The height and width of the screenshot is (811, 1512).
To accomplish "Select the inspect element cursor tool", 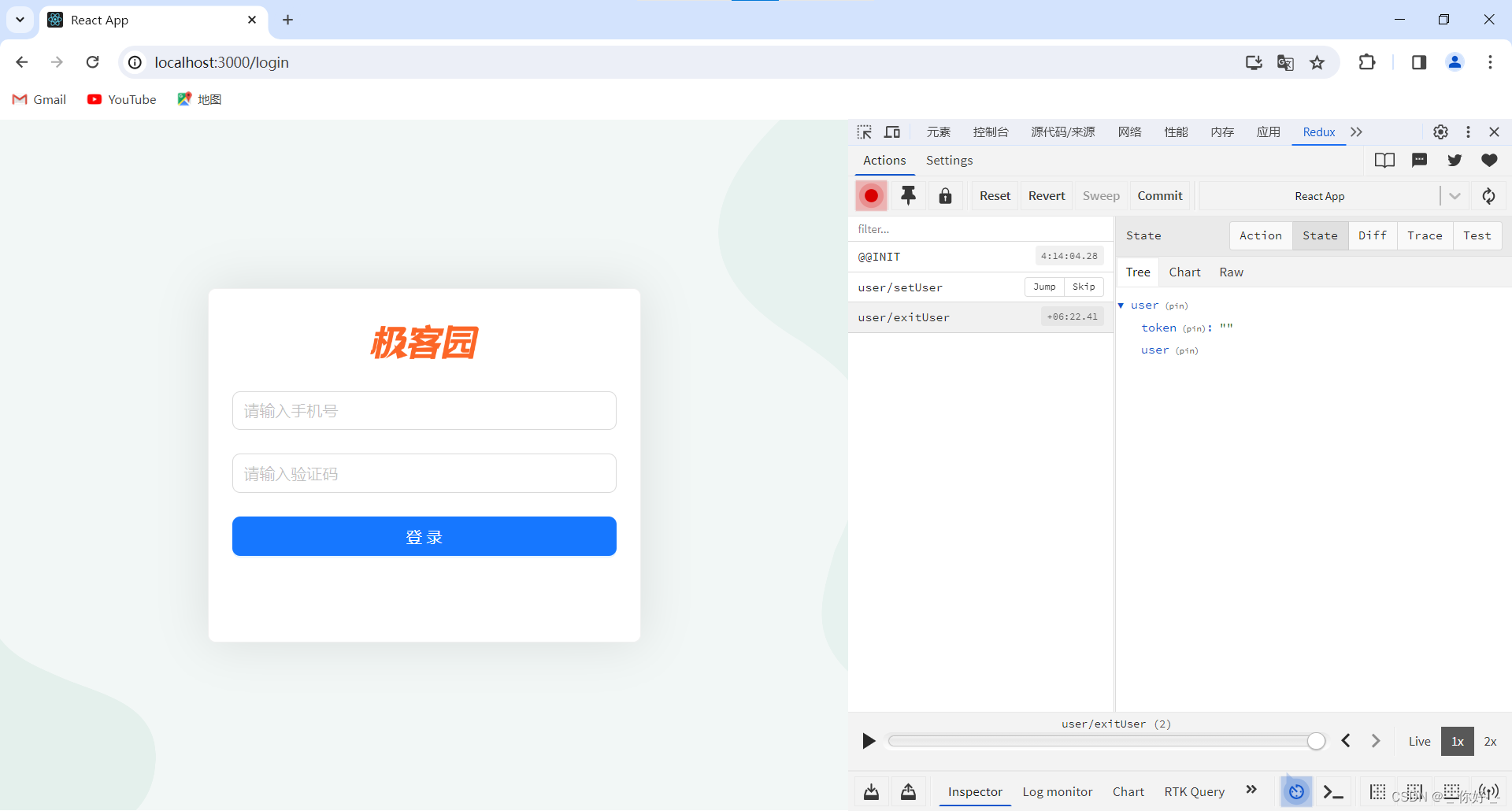I will (865, 131).
